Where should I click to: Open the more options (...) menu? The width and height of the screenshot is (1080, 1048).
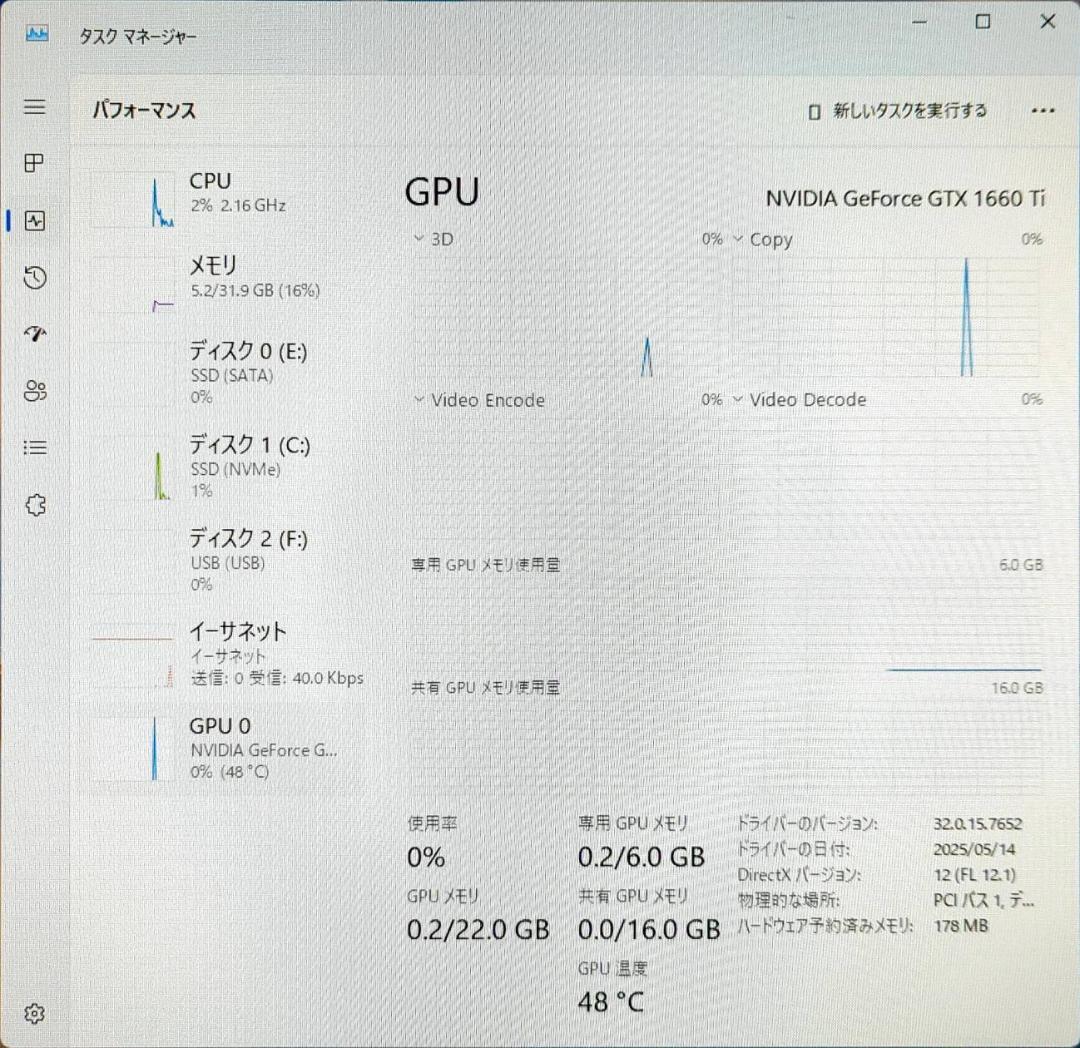tap(1044, 111)
